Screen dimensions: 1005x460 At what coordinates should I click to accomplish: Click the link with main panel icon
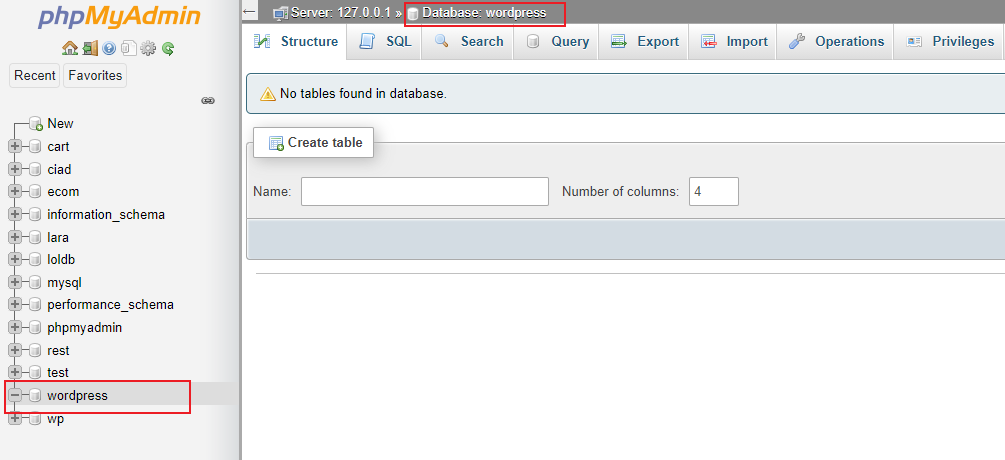click(x=208, y=101)
